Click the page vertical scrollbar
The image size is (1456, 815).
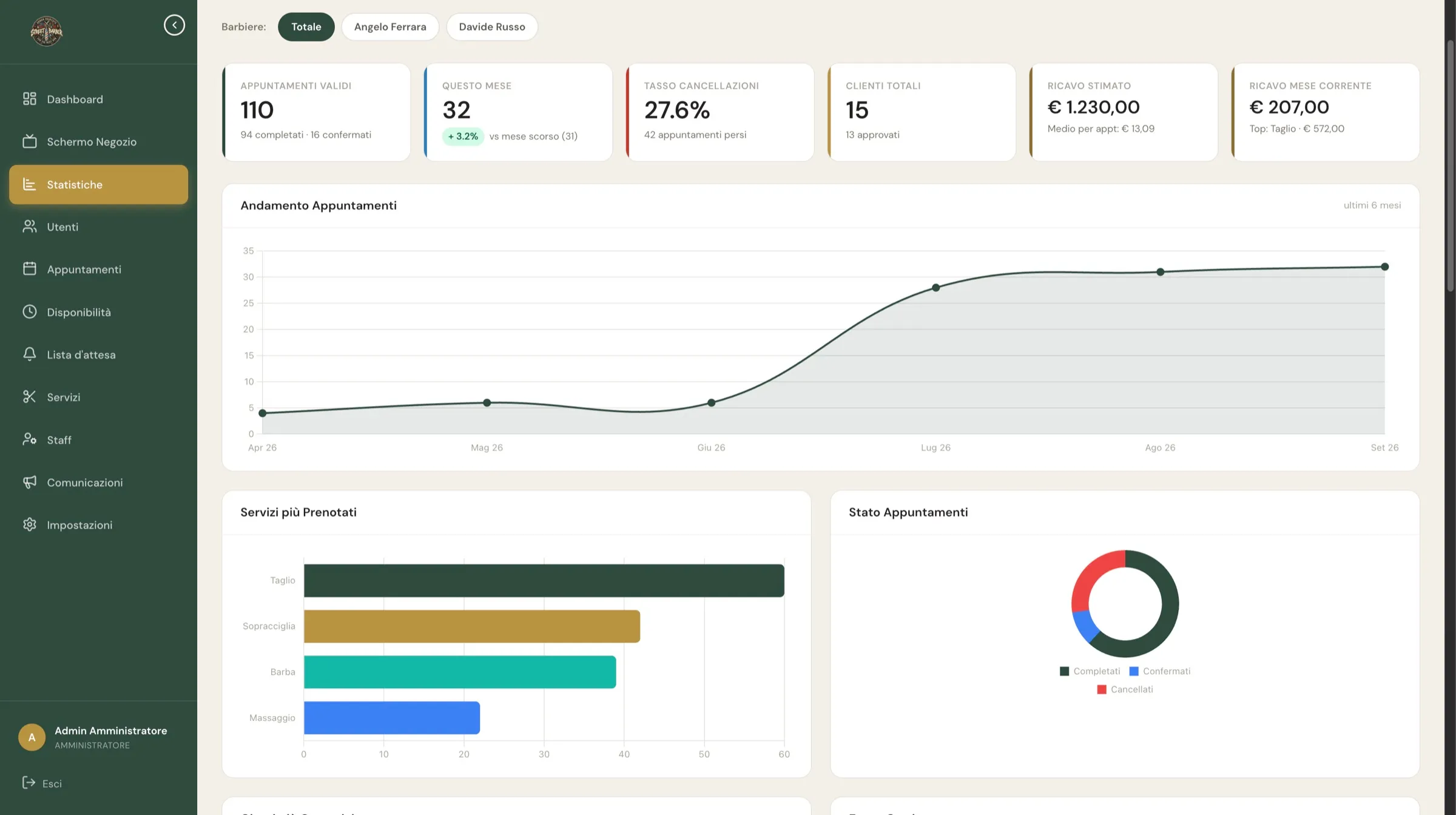click(x=1451, y=167)
